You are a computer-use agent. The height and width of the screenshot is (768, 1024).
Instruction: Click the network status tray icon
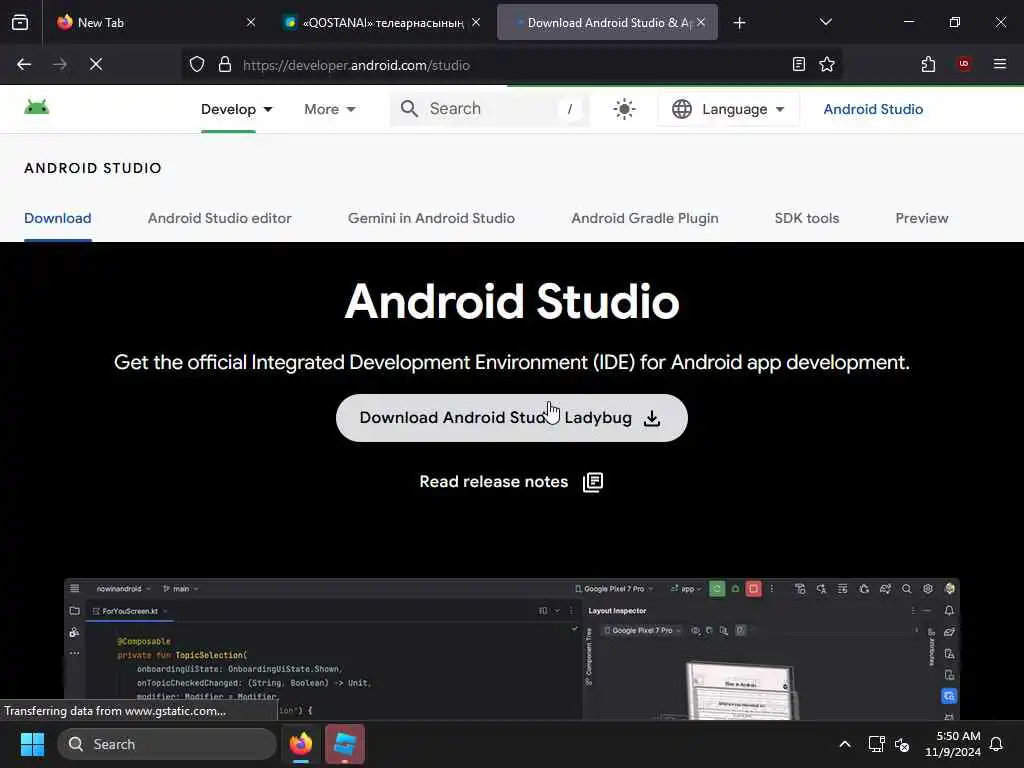[876, 744]
